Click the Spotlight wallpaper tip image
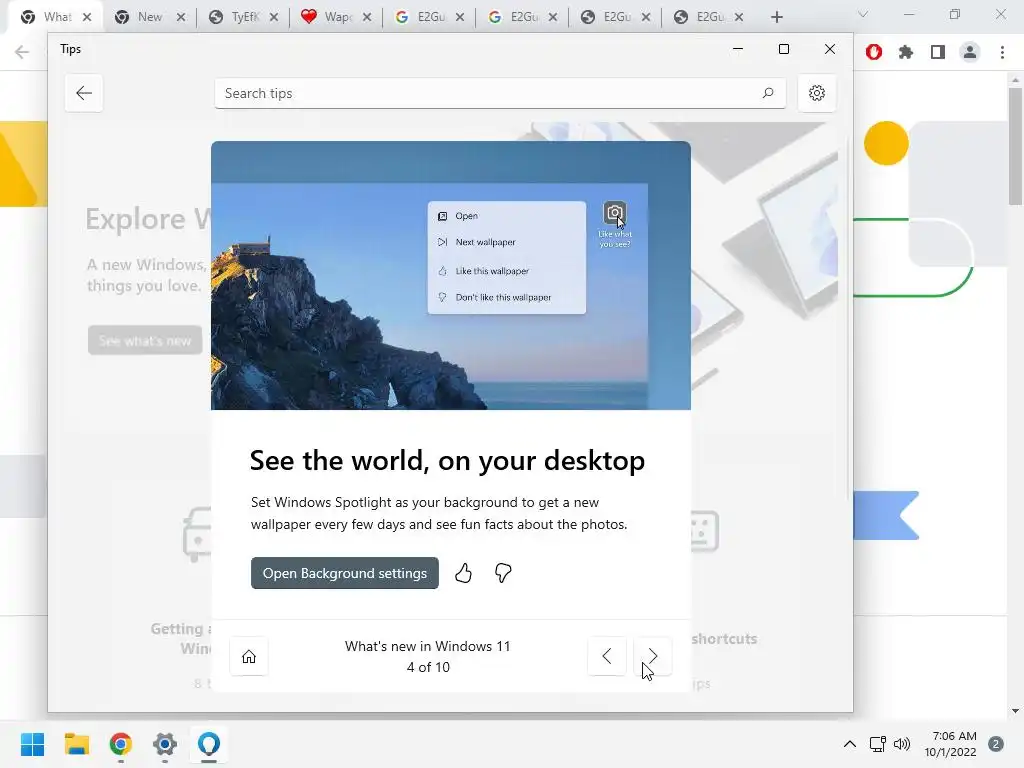The width and height of the screenshot is (1024, 768). (451, 276)
